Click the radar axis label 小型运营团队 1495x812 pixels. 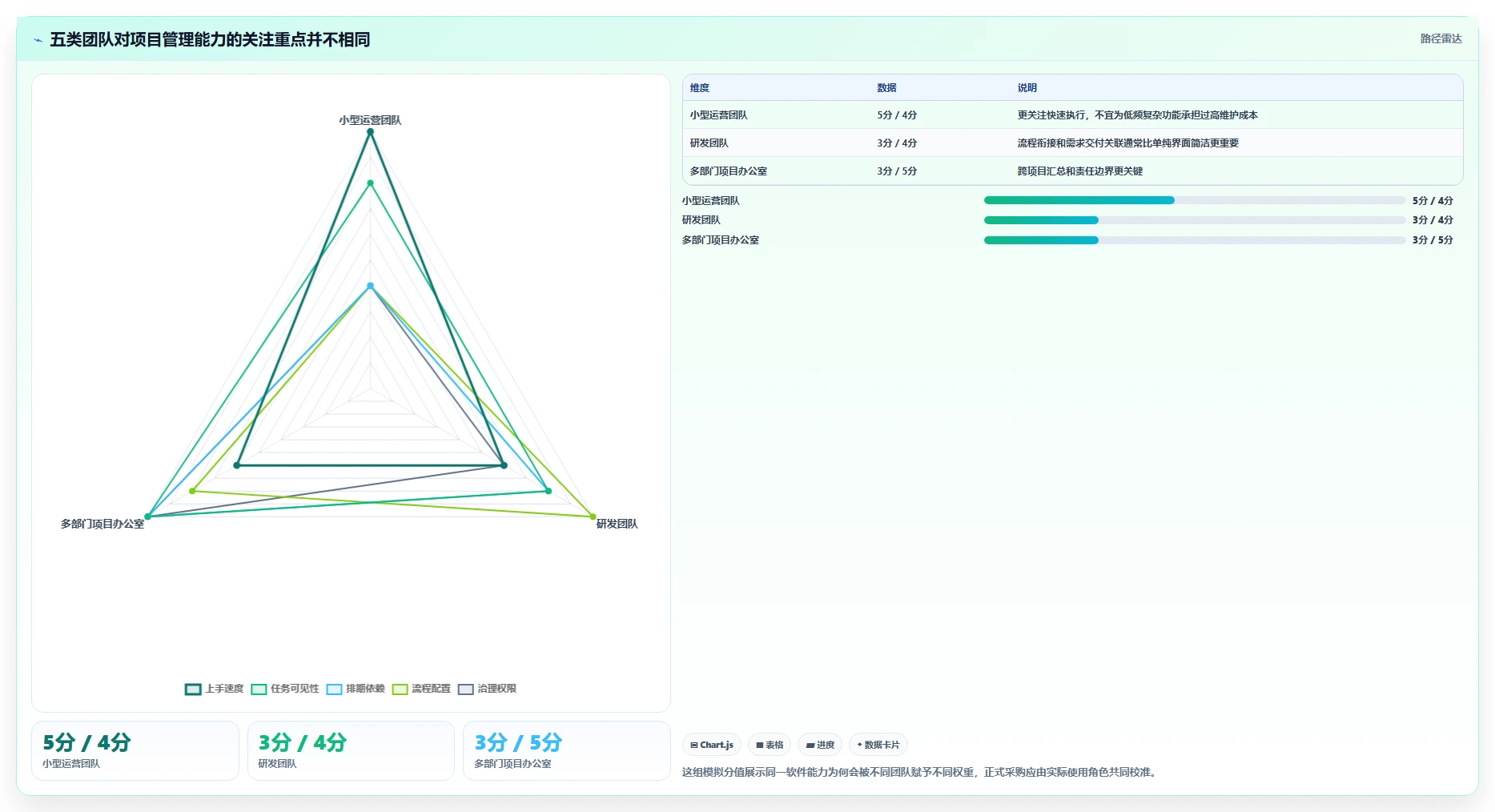(370, 120)
